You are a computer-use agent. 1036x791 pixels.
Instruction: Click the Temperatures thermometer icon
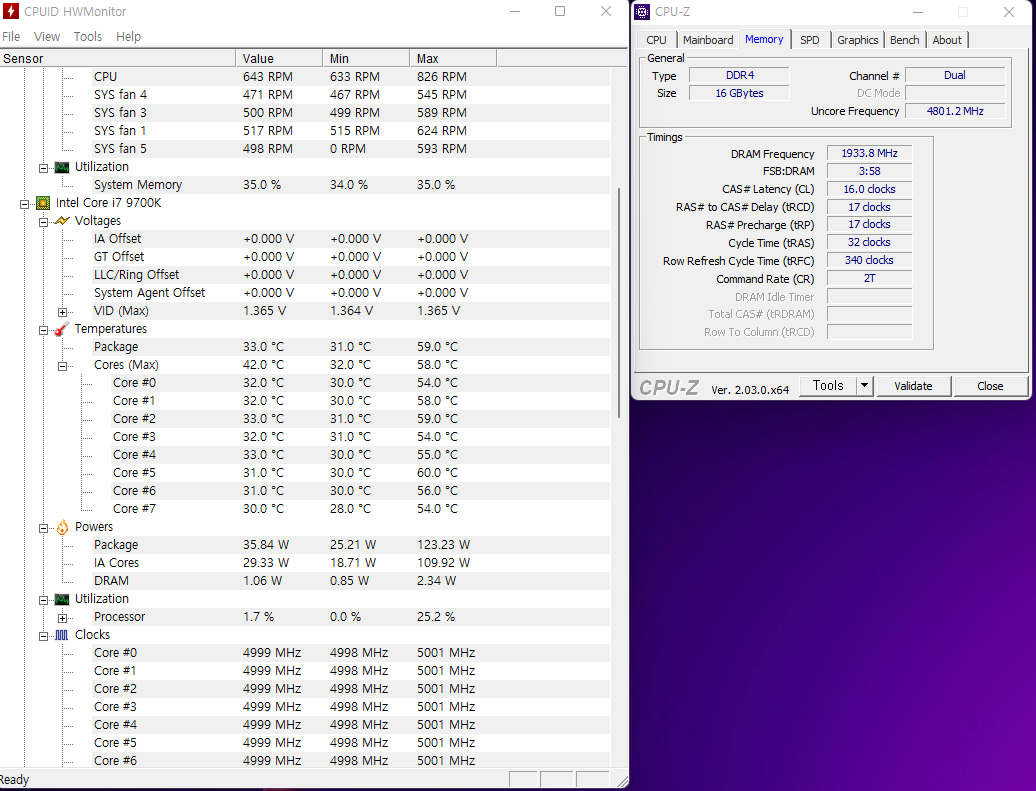(61, 329)
